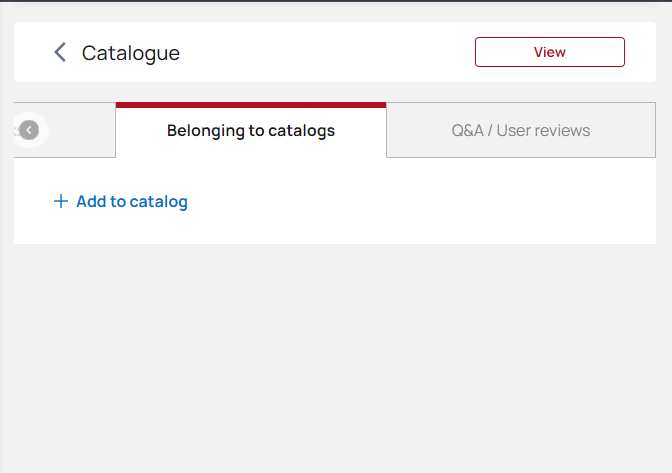Click the gray circular tab-scroll icon
Viewport: 672px width, 473px height.
(29, 130)
